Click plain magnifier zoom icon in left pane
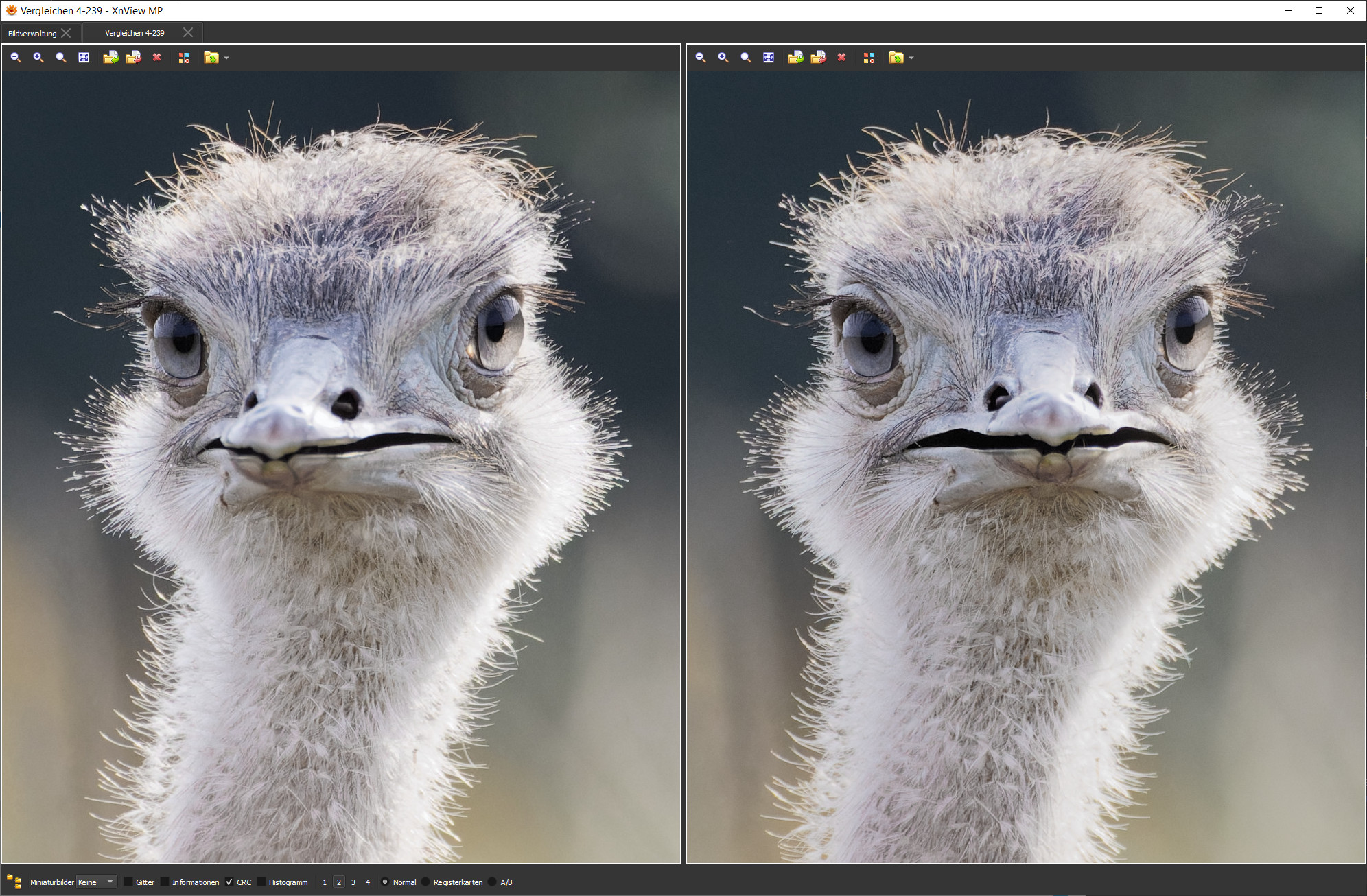Image resolution: width=1367 pixels, height=896 pixels. tap(61, 58)
